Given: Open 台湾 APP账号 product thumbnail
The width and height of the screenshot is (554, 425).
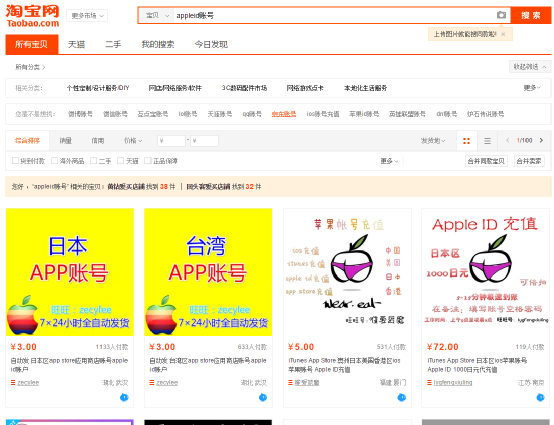Looking at the screenshot, I should [208, 272].
